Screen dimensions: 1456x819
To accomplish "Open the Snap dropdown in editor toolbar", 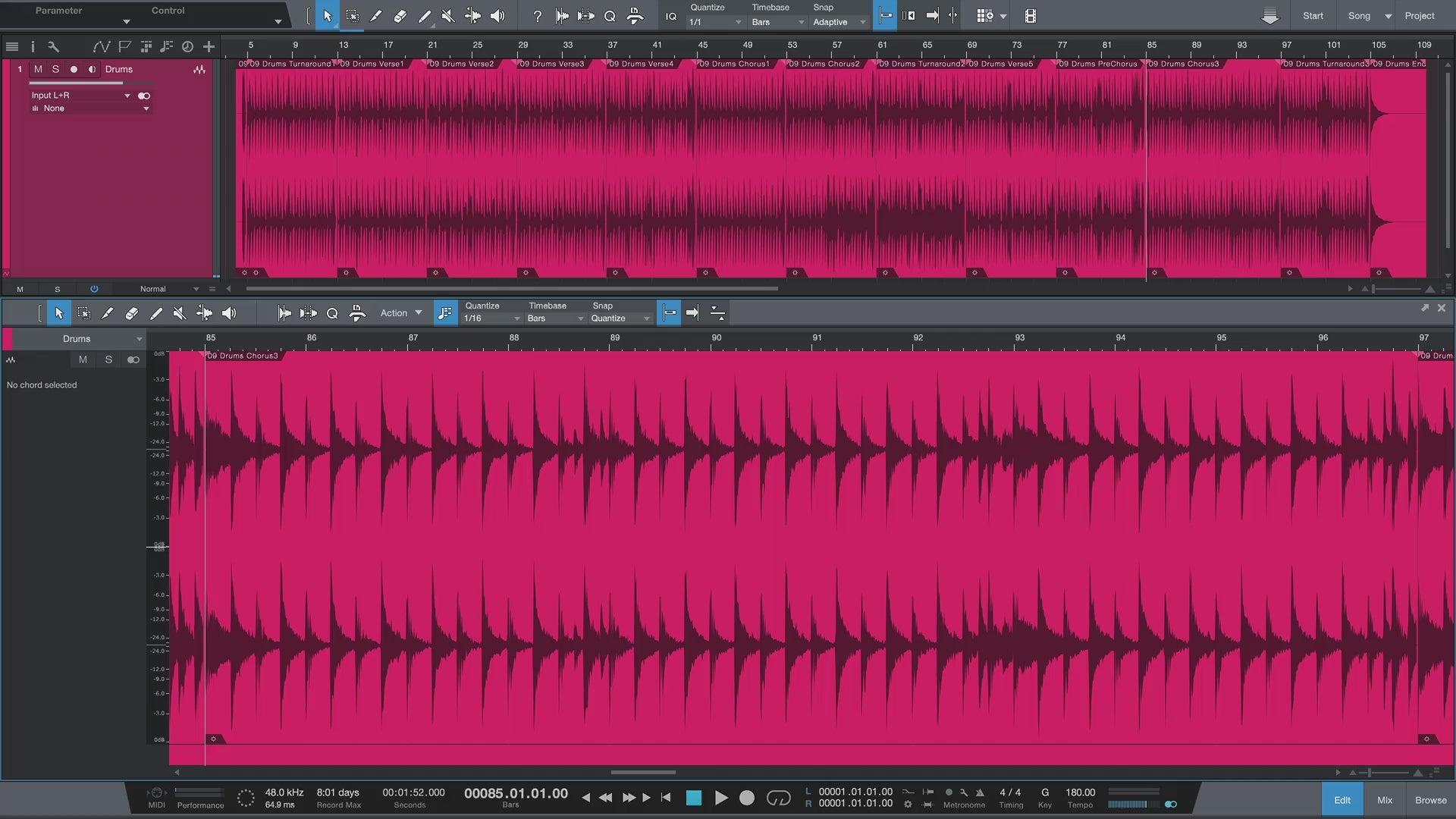I will tap(619, 318).
